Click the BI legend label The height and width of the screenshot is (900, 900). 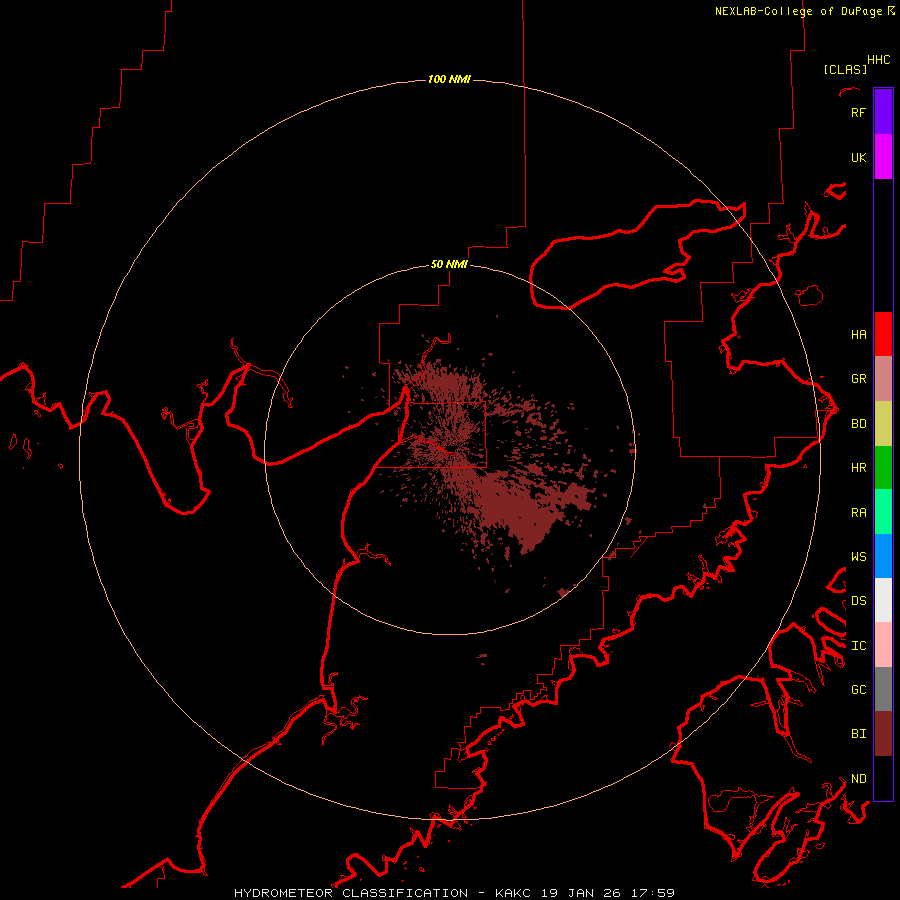point(858,734)
